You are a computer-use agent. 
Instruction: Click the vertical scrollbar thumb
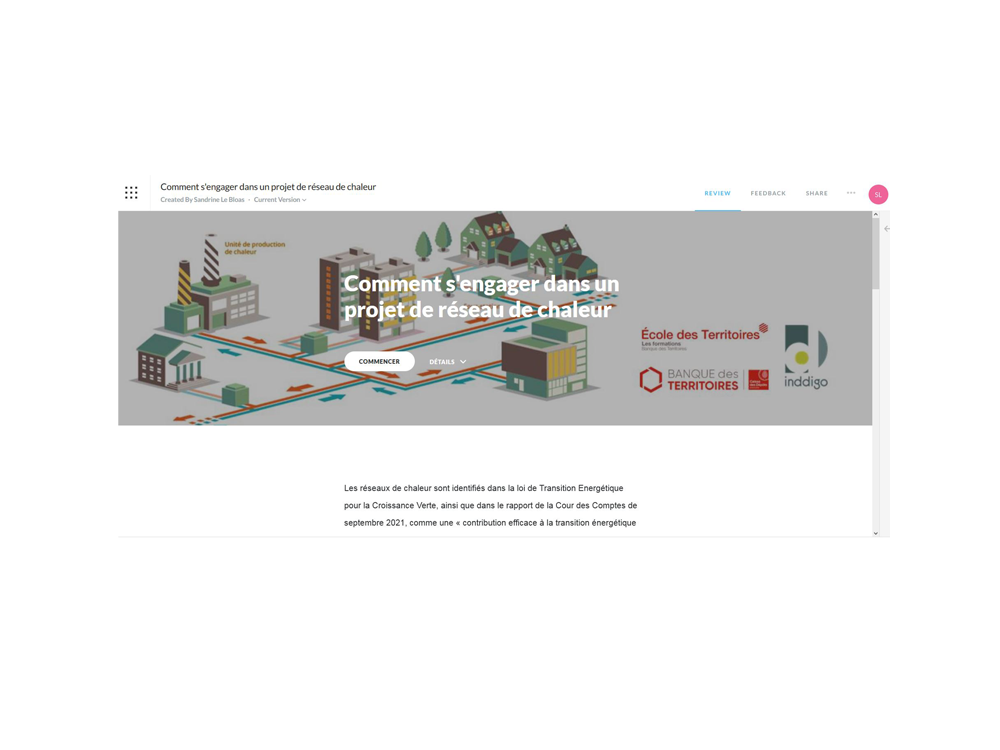[x=876, y=255]
